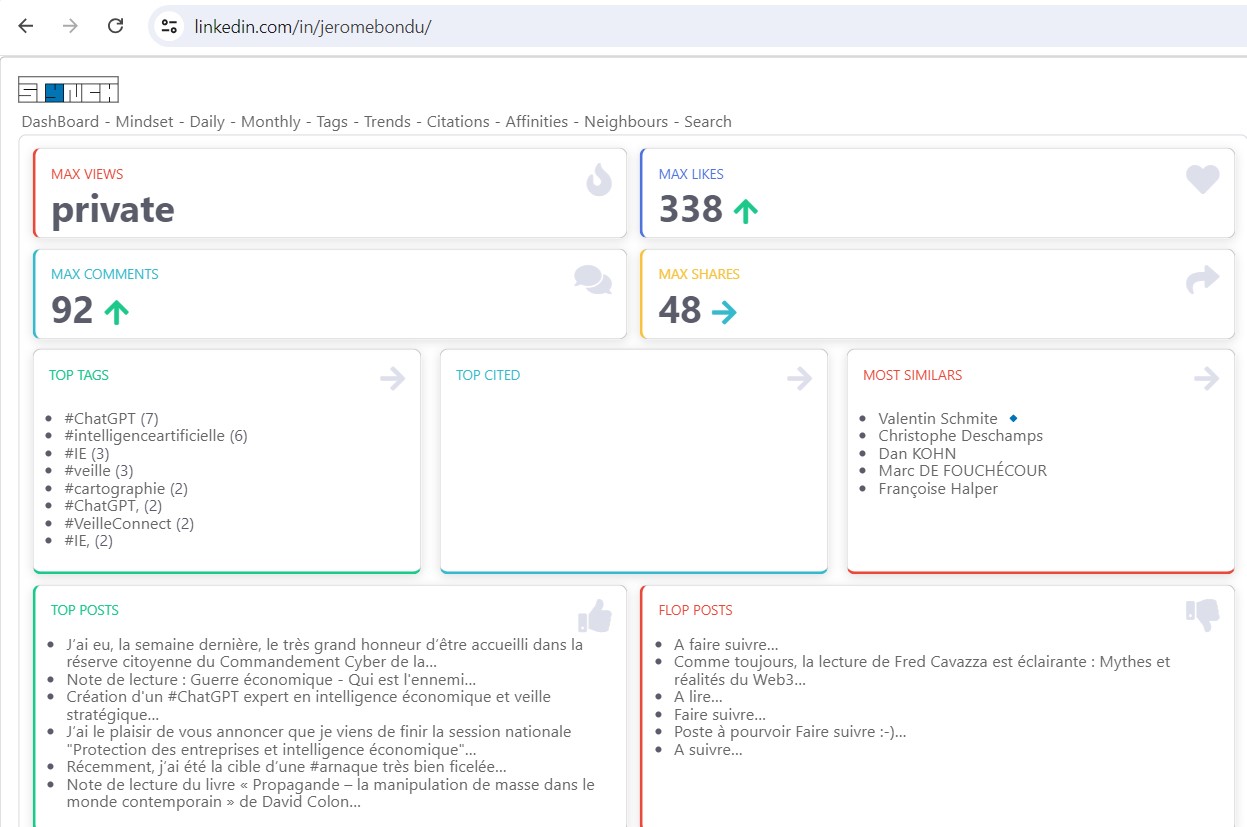This screenshot has width=1247, height=827.
Task: Open Top Tags details via arrow icon
Action: [x=392, y=378]
